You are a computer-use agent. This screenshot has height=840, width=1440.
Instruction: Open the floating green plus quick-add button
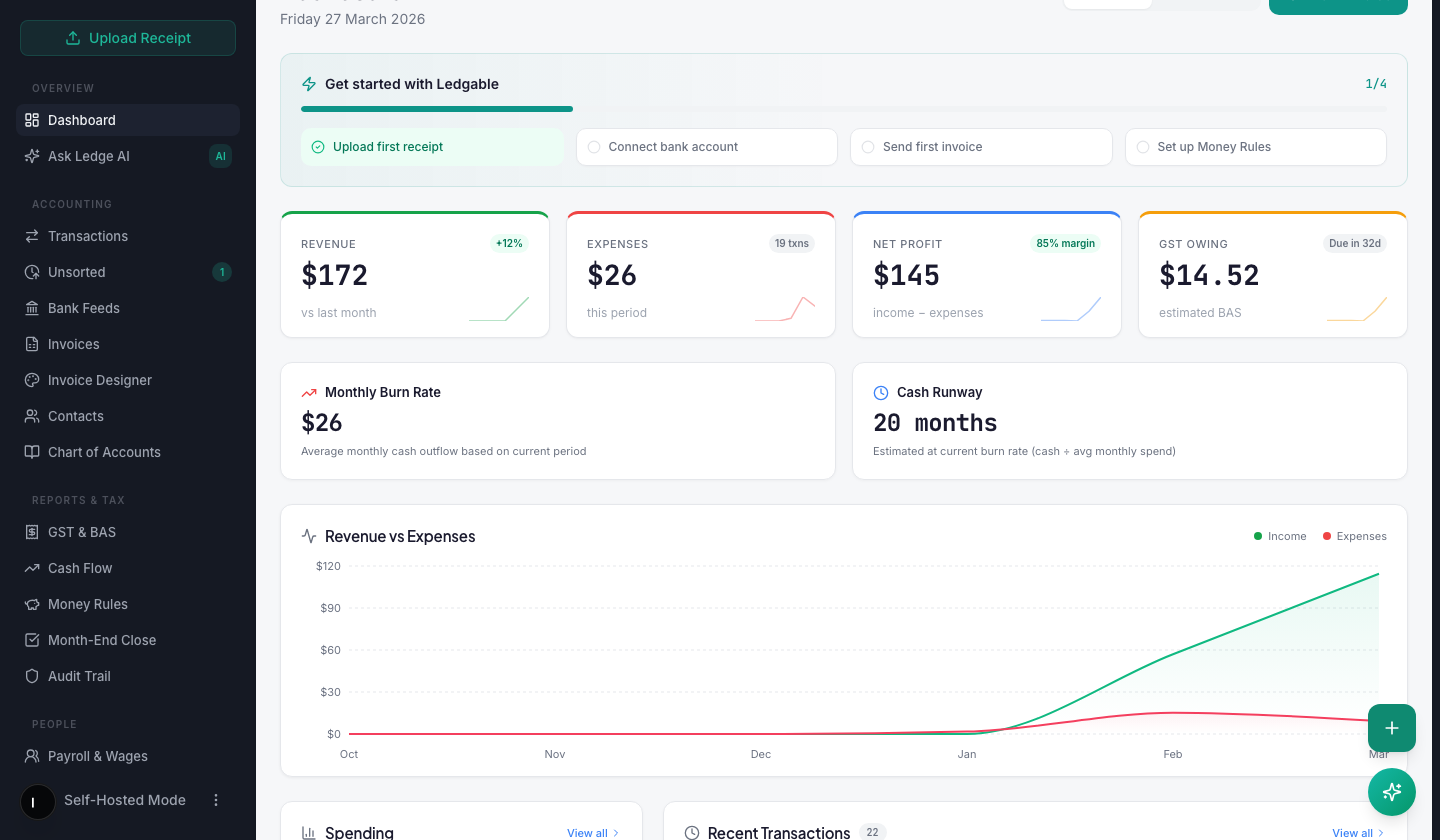point(1391,728)
